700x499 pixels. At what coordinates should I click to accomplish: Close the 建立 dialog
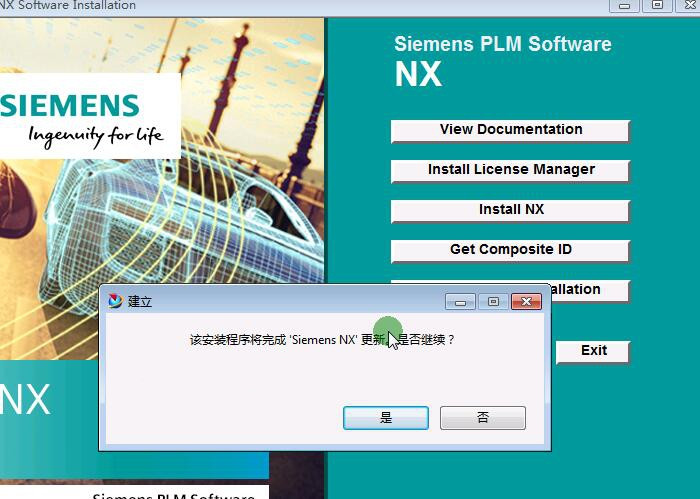526,302
